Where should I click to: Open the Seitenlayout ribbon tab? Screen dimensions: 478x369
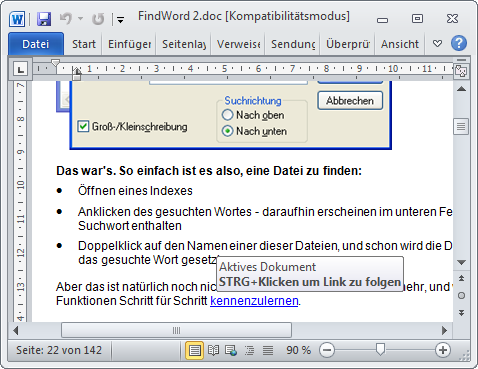[x=184, y=44]
